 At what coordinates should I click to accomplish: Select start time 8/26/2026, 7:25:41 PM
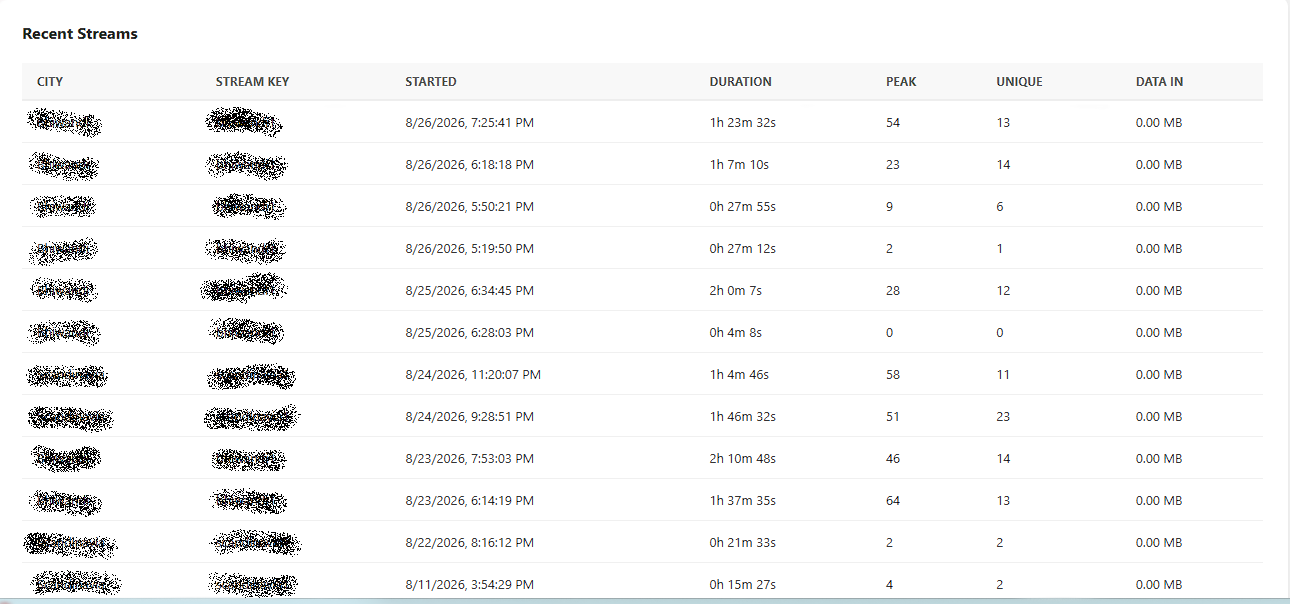tap(469, 123)
